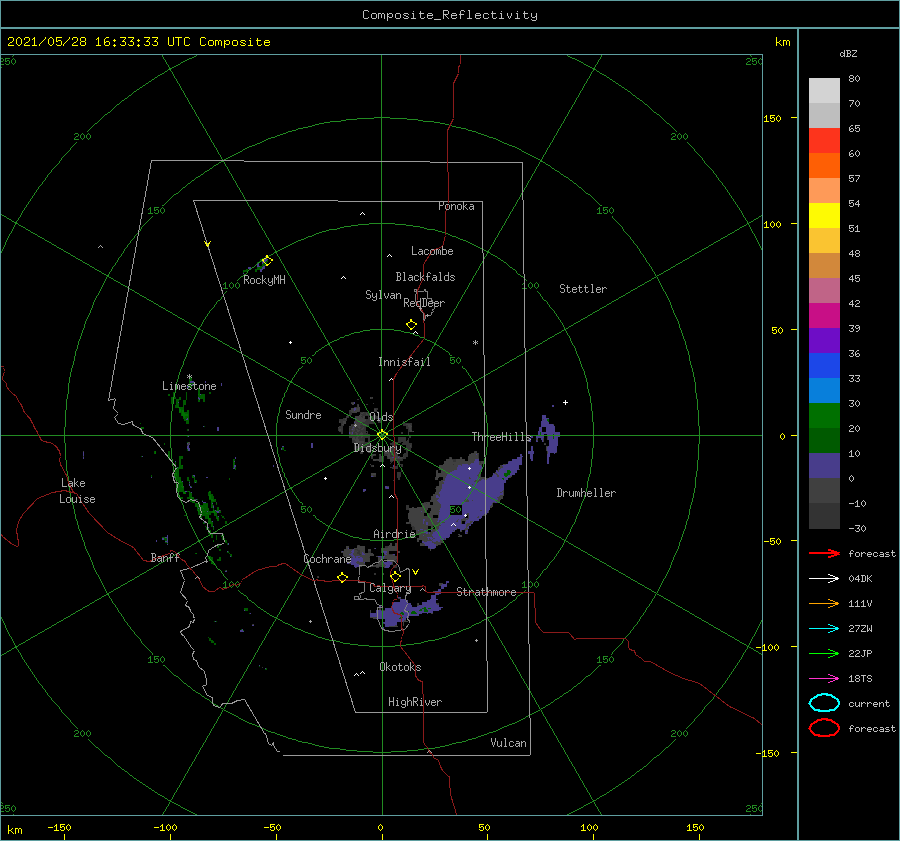Click the dBZ scale heading
This screenshot has width=900, height=841.
coord(848,54)
